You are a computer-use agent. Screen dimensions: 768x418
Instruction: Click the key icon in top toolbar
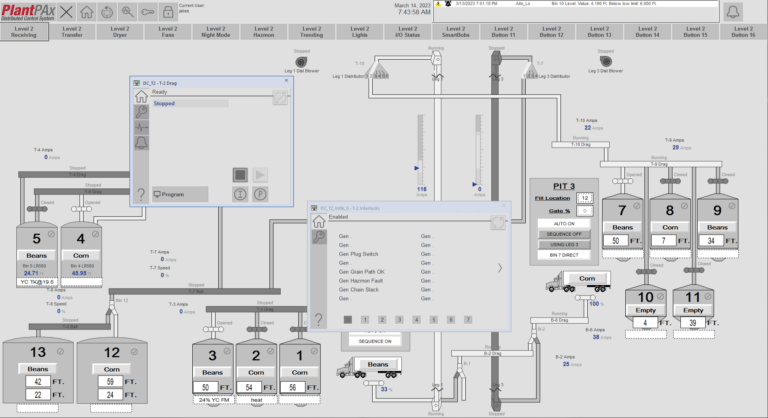click(x=147, y=12)
